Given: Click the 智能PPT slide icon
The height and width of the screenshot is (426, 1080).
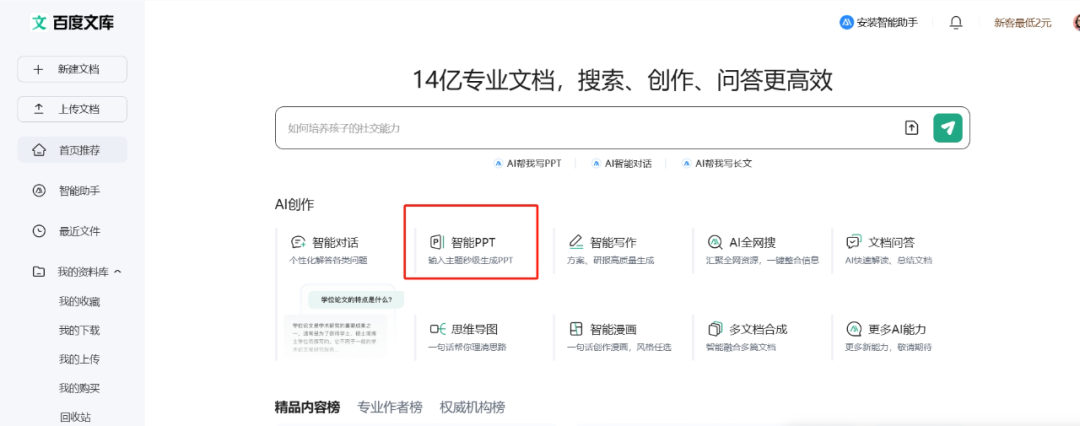Looking at the screenshot, I should (x=437, y=243).
